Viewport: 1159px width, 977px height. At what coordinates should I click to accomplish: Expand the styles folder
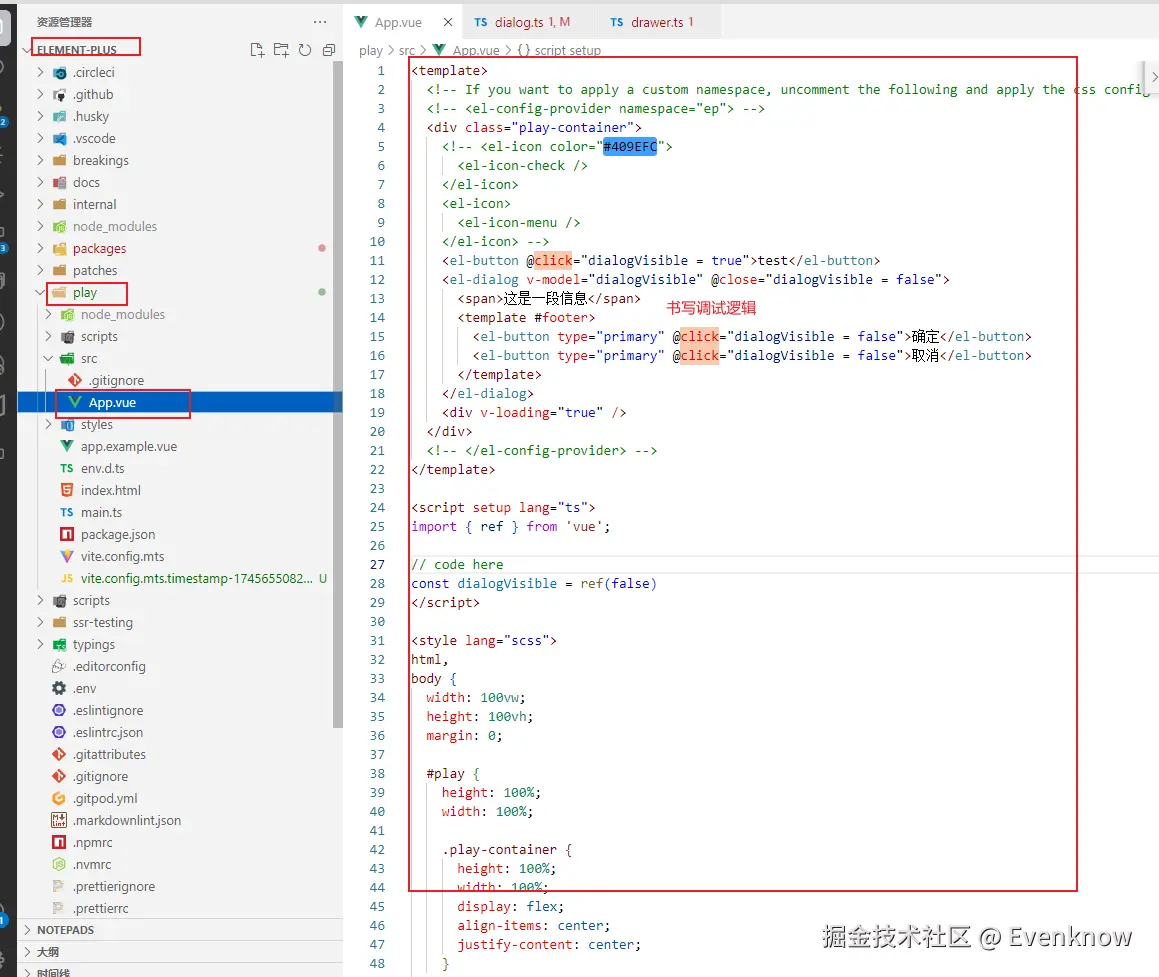click(49, 424)
